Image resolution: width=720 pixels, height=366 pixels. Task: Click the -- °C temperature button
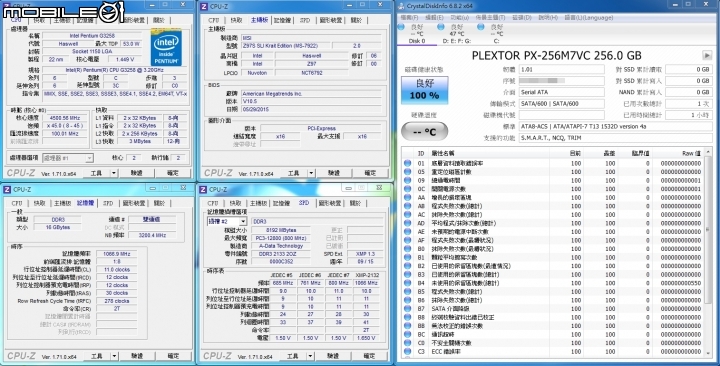click(x=424, y=132)
